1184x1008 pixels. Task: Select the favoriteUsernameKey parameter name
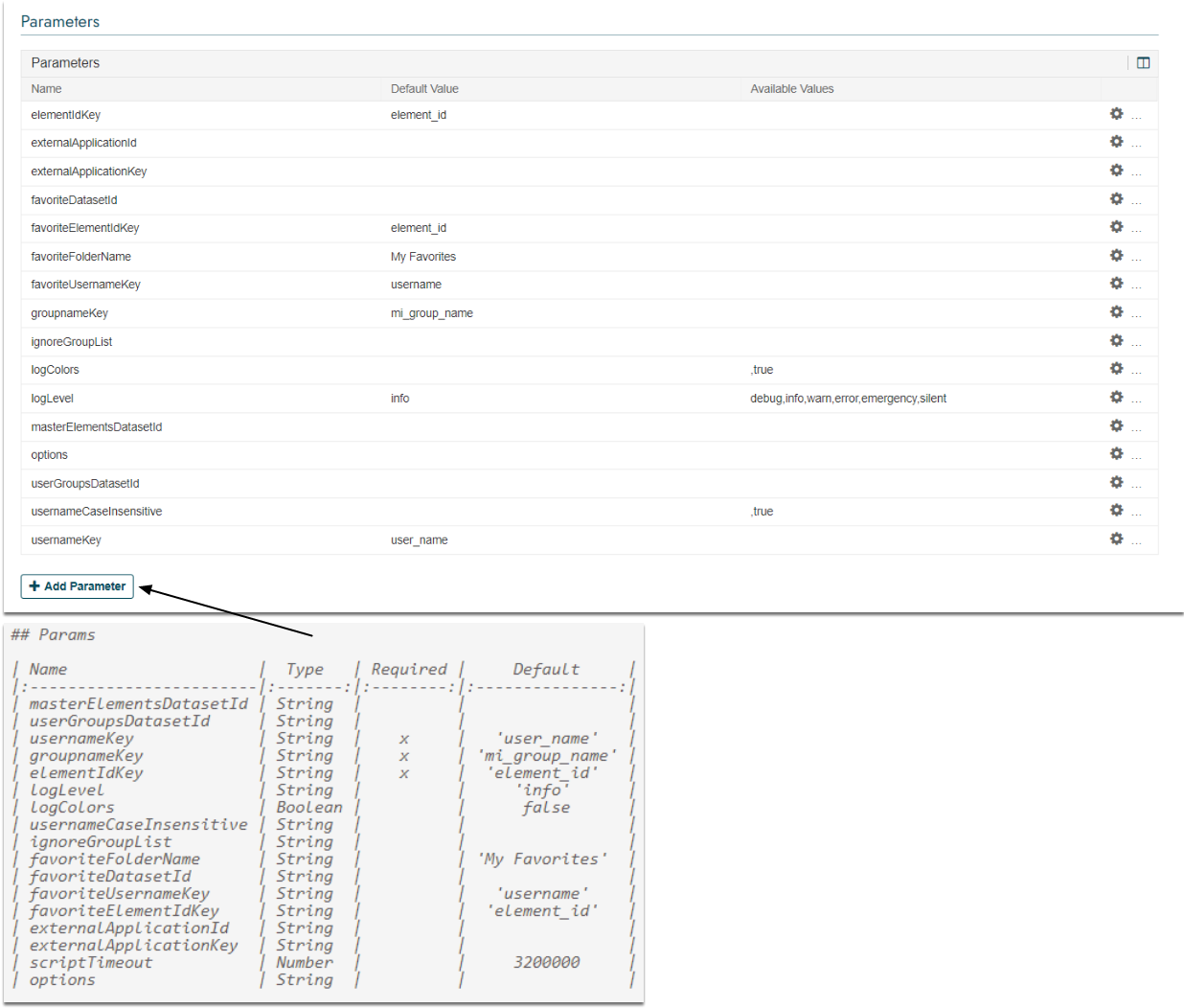click(x=85, y=285)
